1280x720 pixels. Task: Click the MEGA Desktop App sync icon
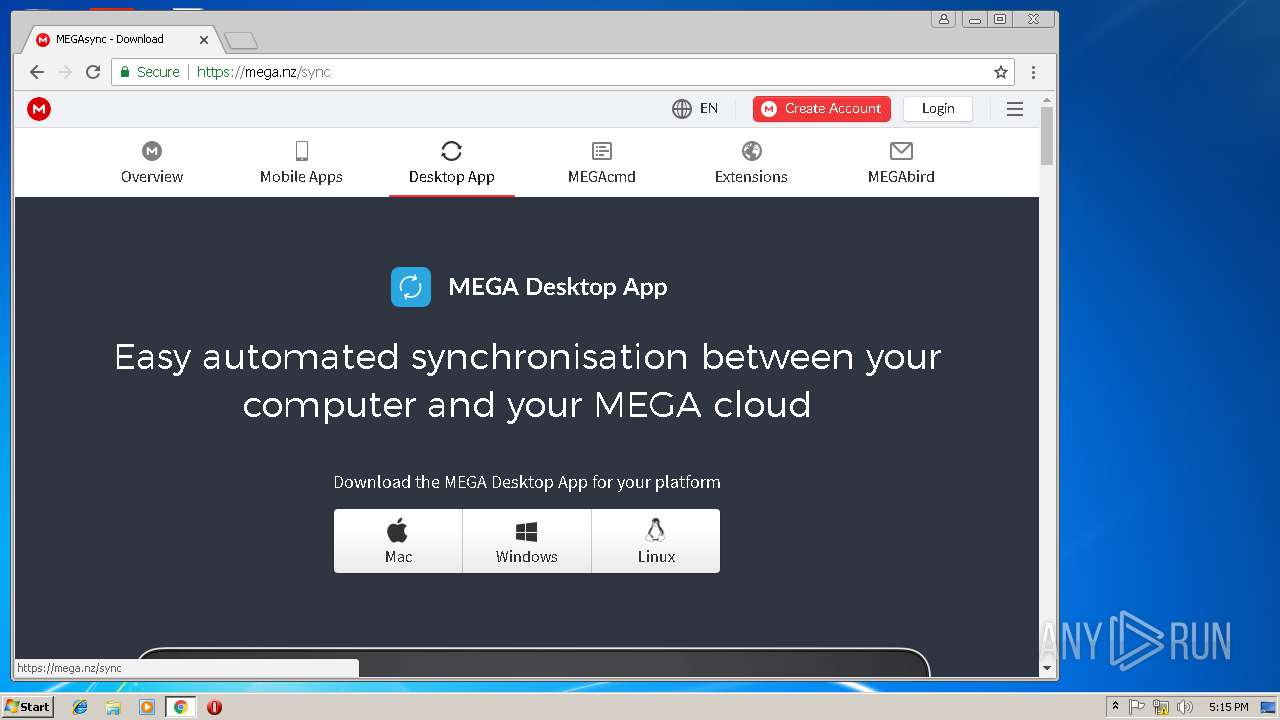click(411, 287)
